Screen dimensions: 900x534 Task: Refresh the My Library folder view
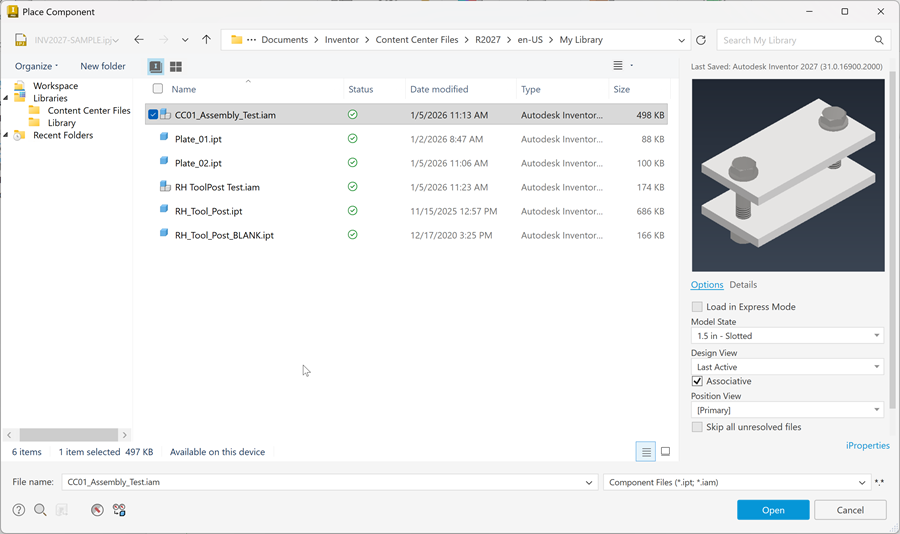click(x=701, y=40)
